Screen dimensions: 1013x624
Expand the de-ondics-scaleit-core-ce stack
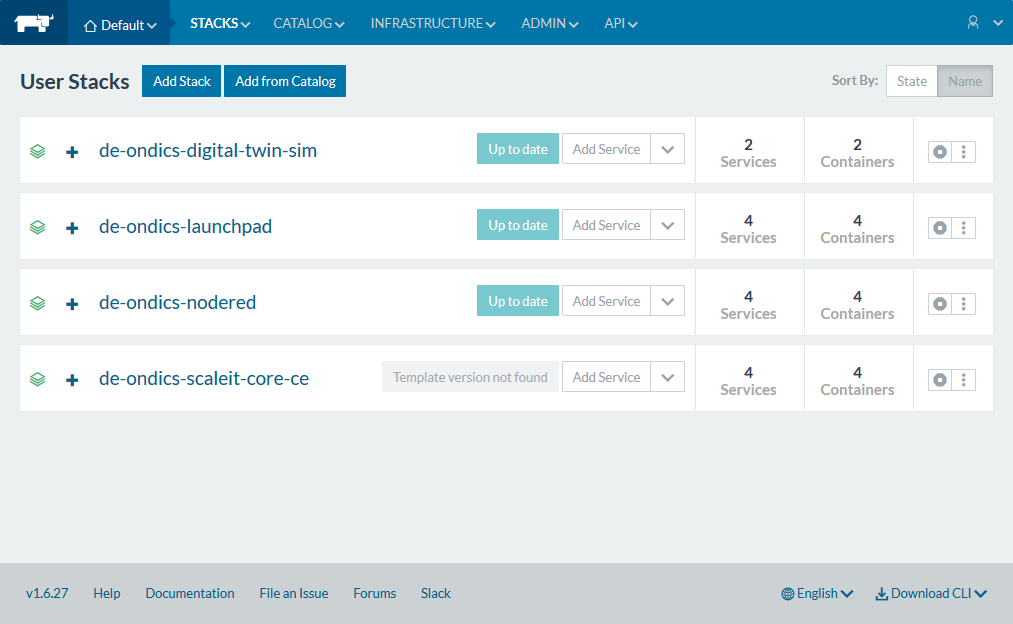[72, 380]
